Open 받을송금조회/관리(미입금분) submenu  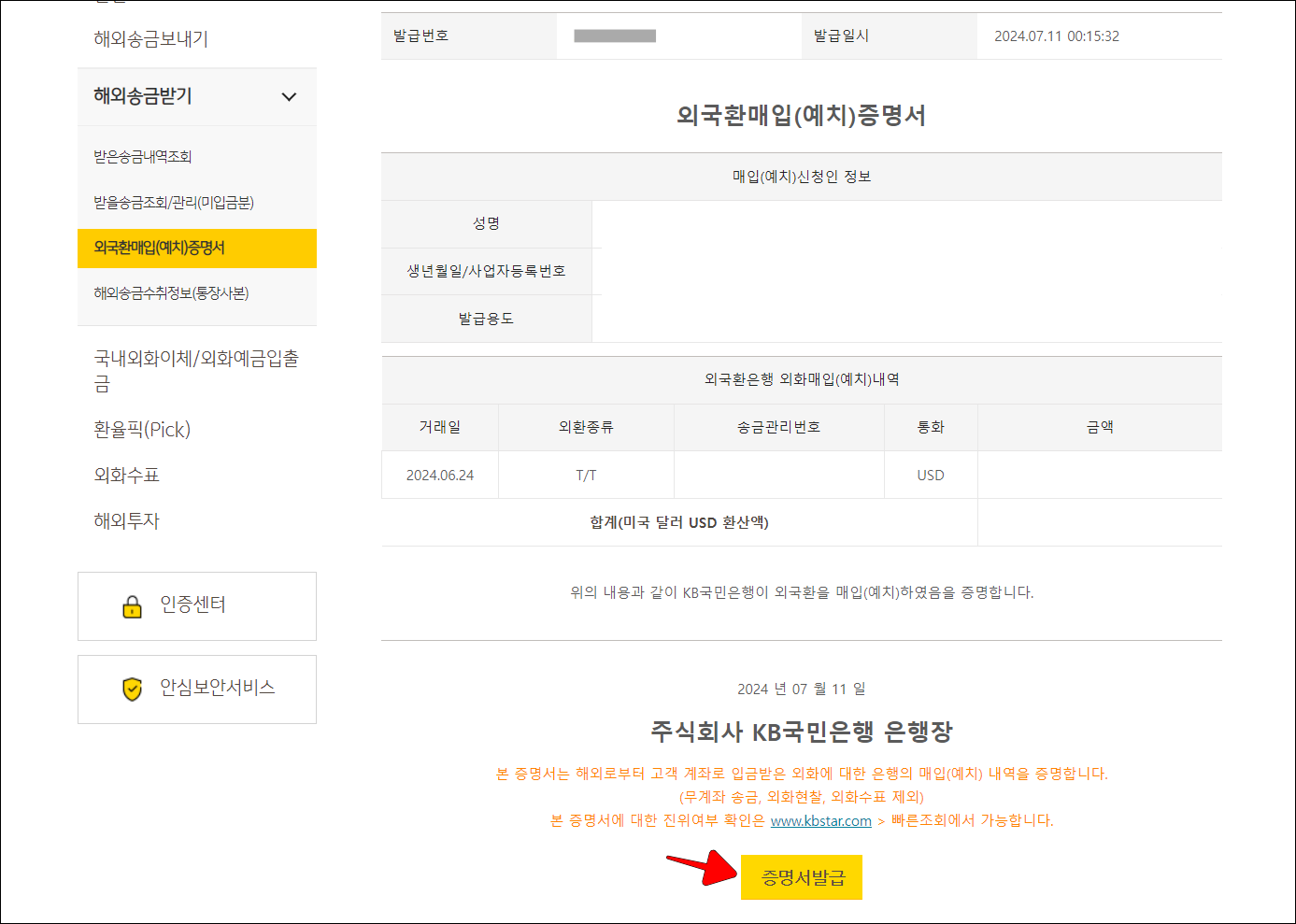174,203
